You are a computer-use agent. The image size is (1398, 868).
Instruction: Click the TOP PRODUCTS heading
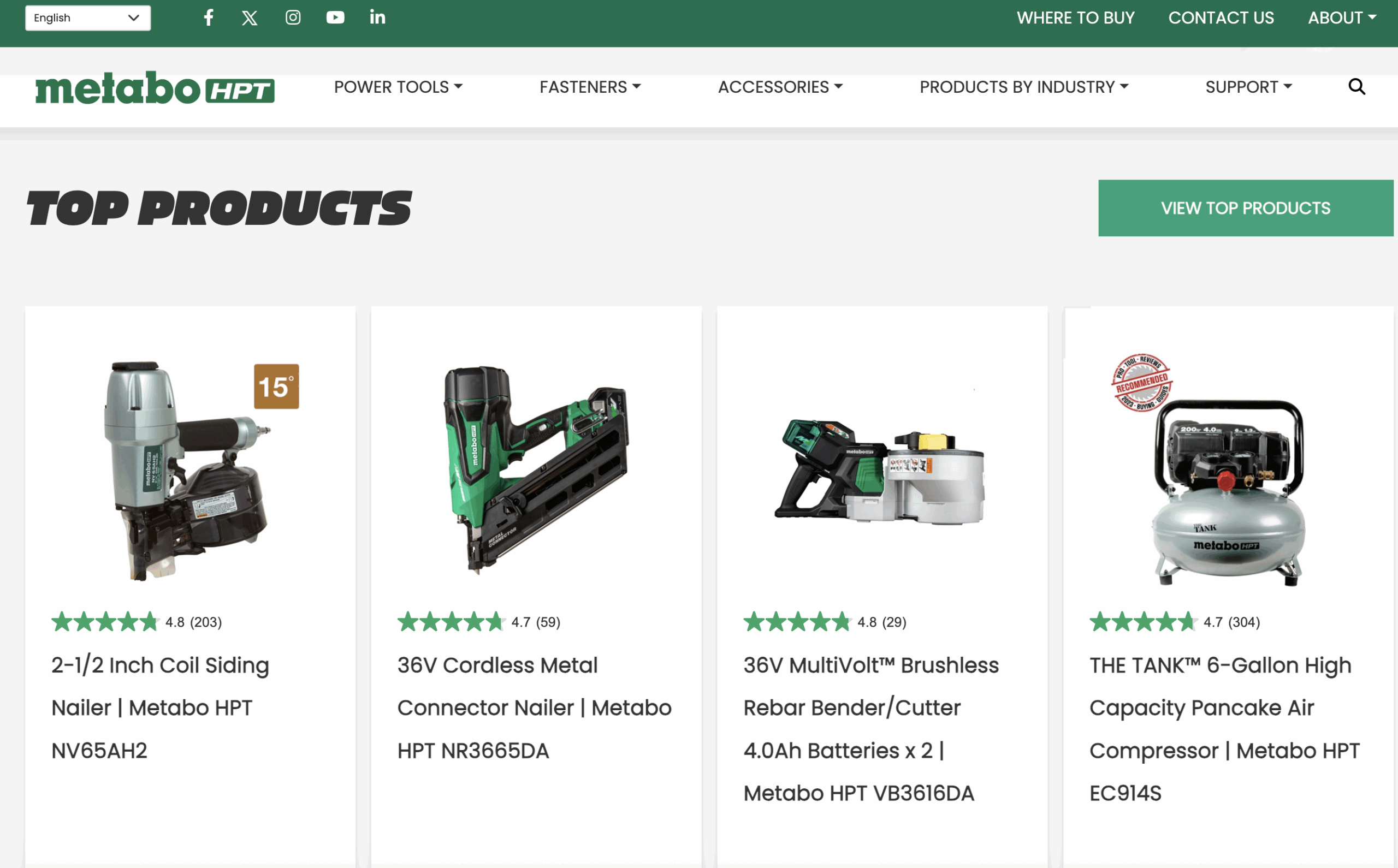point(220,209)
